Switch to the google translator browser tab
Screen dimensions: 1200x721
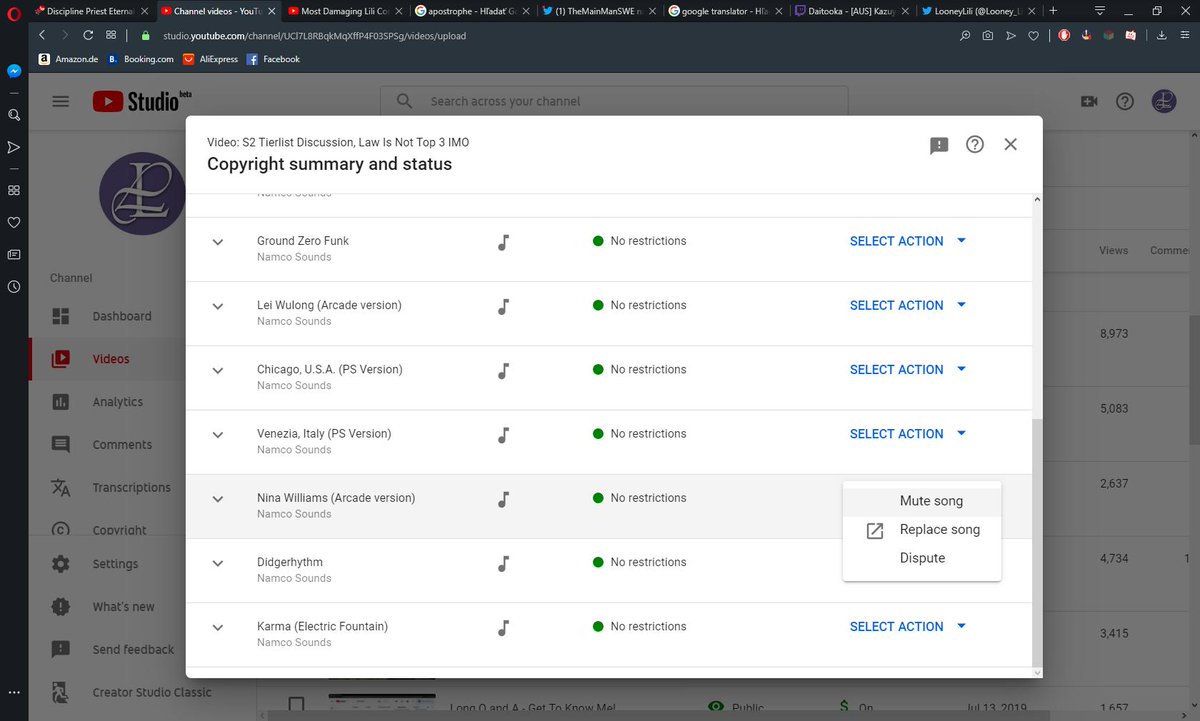(x=723, y=11)
